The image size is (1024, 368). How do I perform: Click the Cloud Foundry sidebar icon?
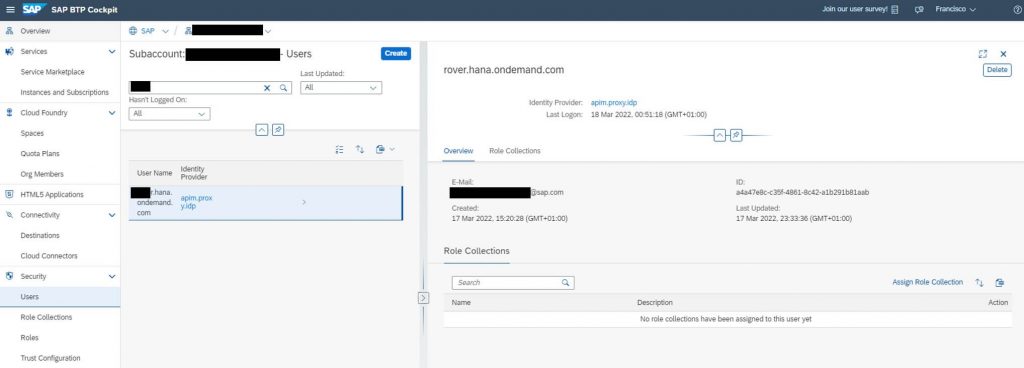tap(9, 113)
